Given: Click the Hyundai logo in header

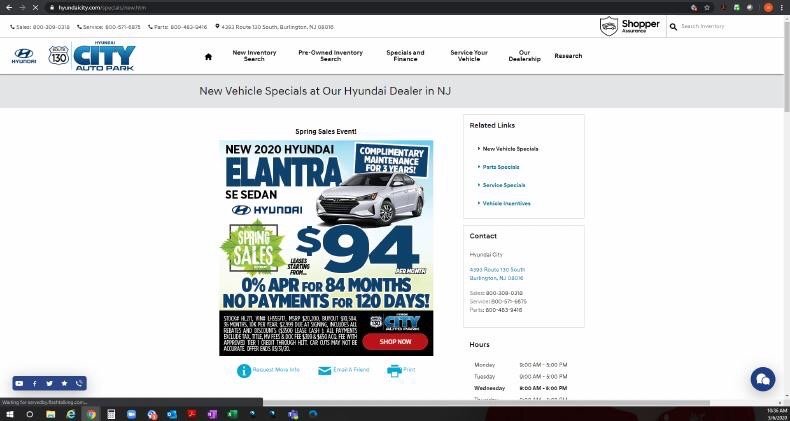Looking at the screenshot, I should [23, 56].
